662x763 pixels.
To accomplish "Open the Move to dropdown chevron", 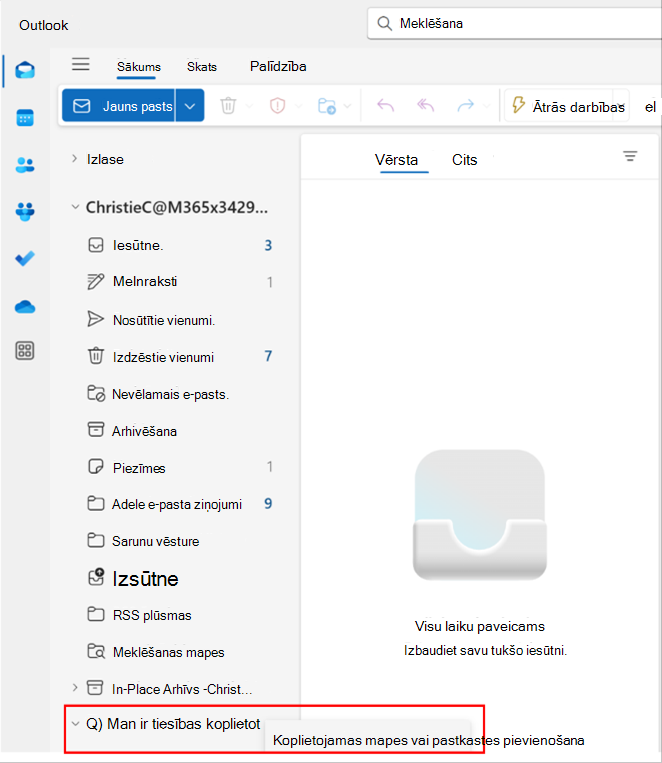I will click(348, 106).
